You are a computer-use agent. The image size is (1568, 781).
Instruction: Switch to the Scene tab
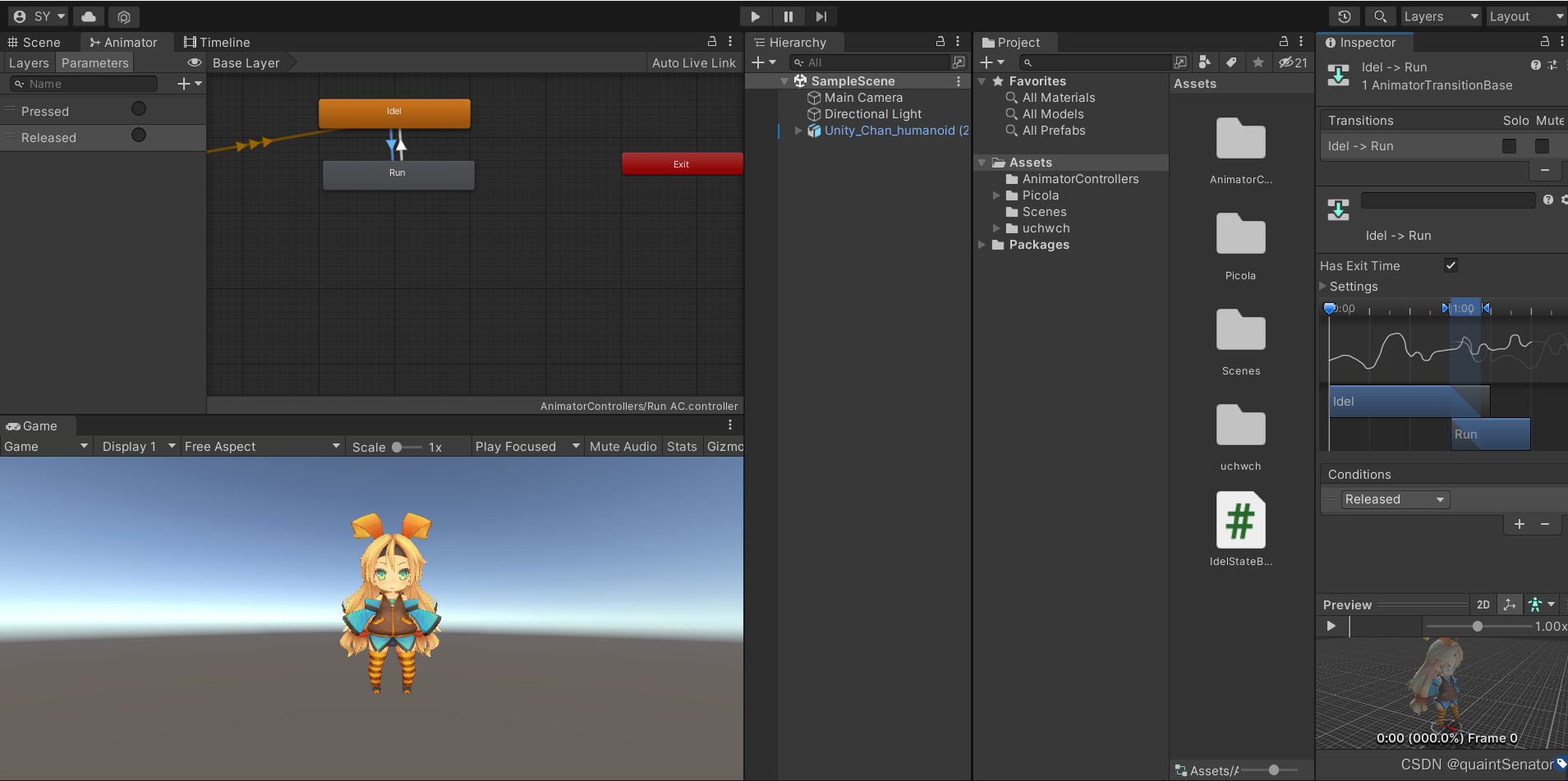click(34, 43)
